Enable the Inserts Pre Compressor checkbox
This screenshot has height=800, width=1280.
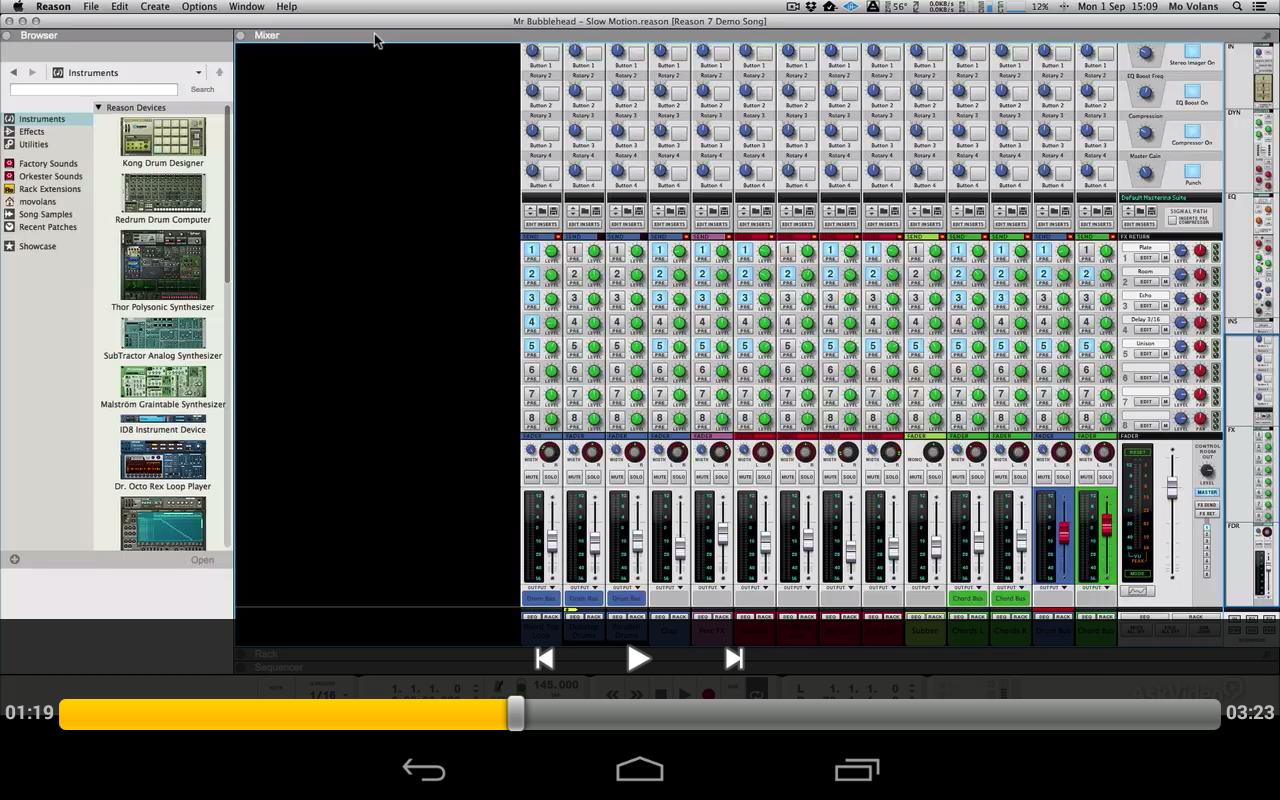pos(1173,220)
